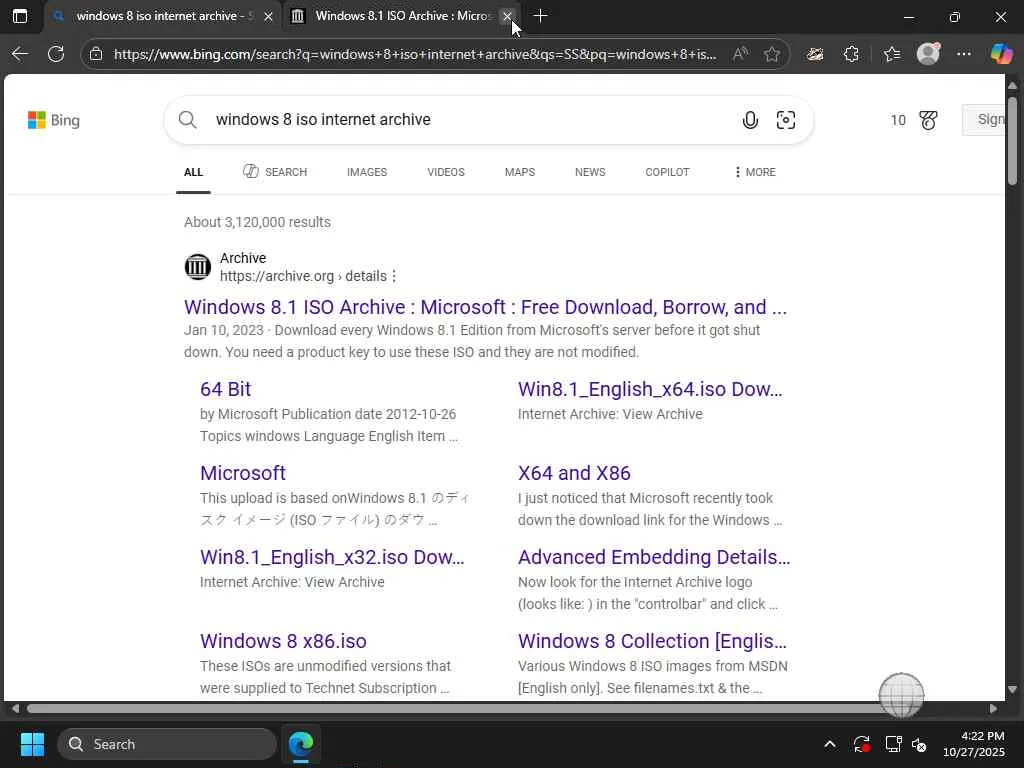This screenshot has height=768, width=1024.
Task: Open Advanced Embedding Details link
Action: point(654,557)
